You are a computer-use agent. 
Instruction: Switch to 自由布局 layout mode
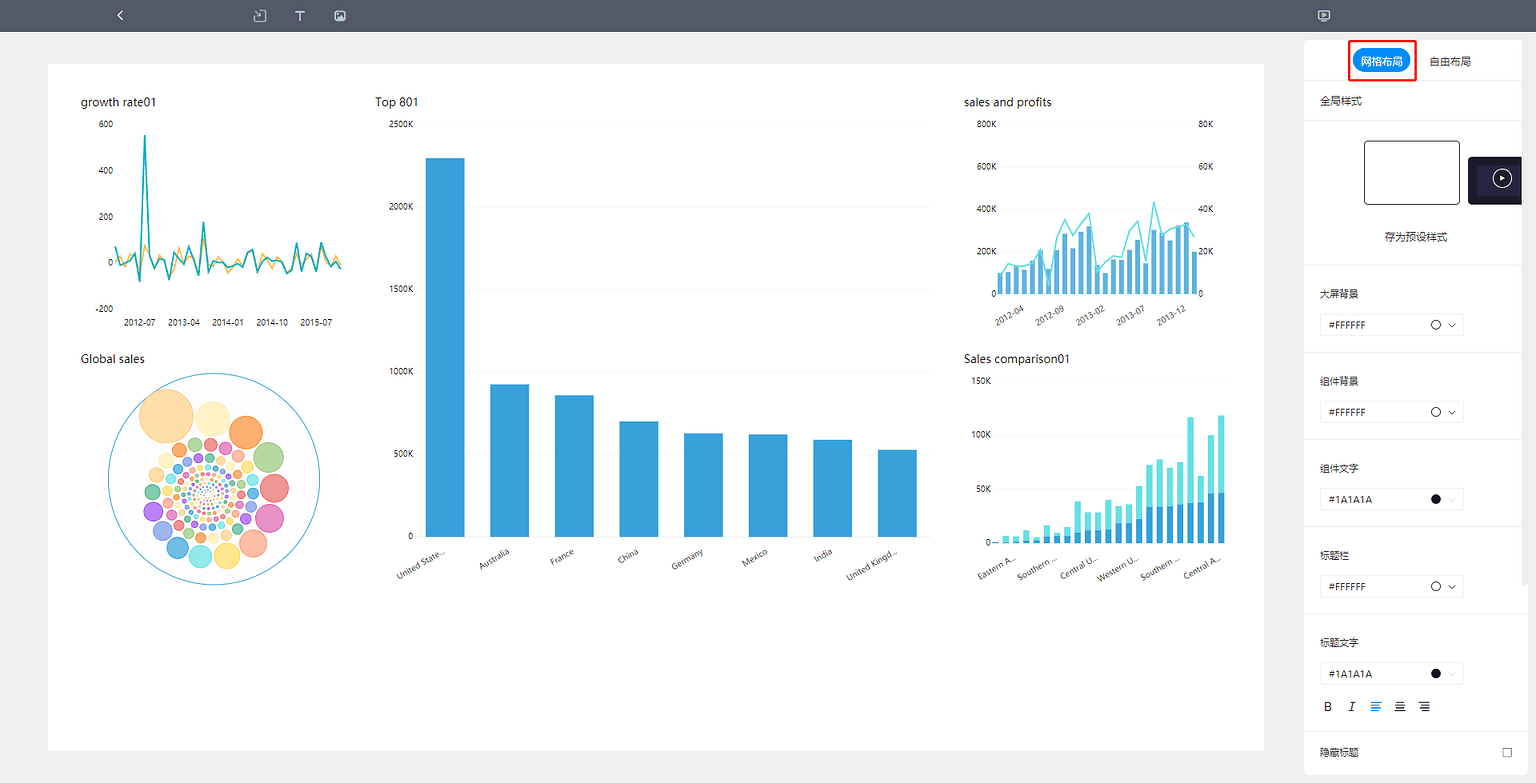[1450, 61]
